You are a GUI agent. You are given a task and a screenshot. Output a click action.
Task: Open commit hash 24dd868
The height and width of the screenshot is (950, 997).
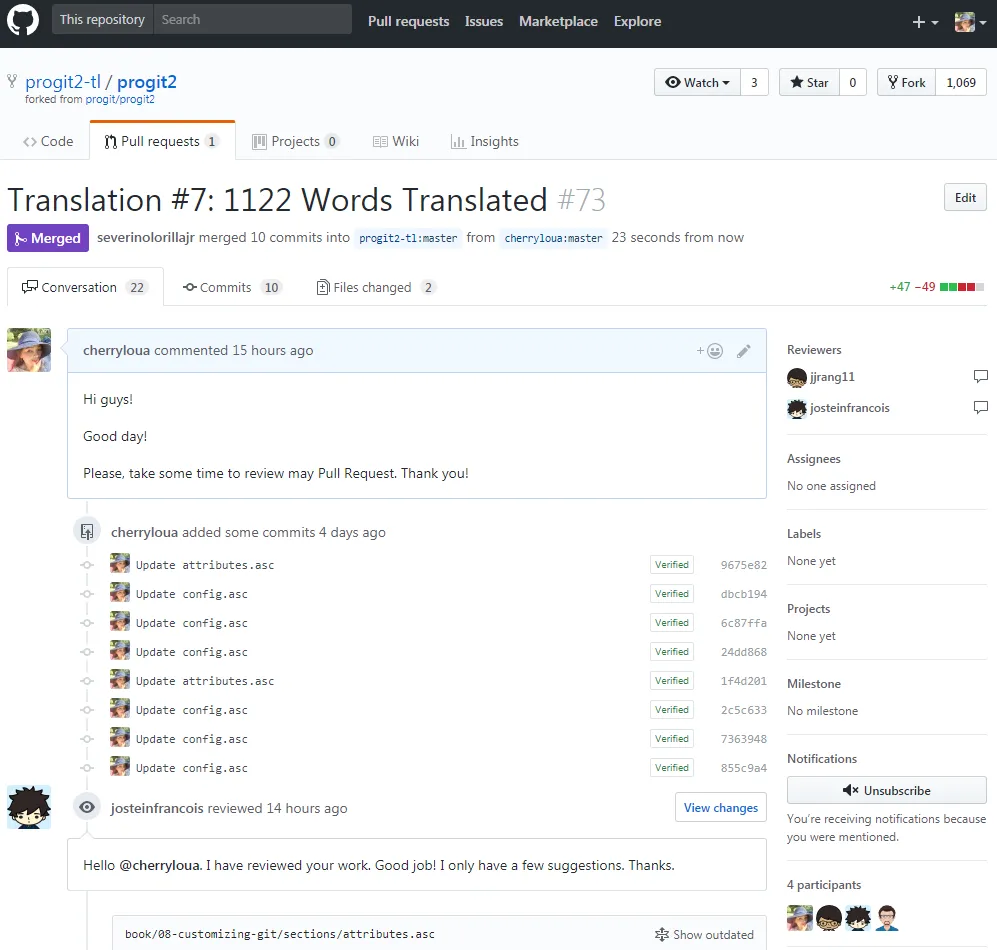[743, 652]
